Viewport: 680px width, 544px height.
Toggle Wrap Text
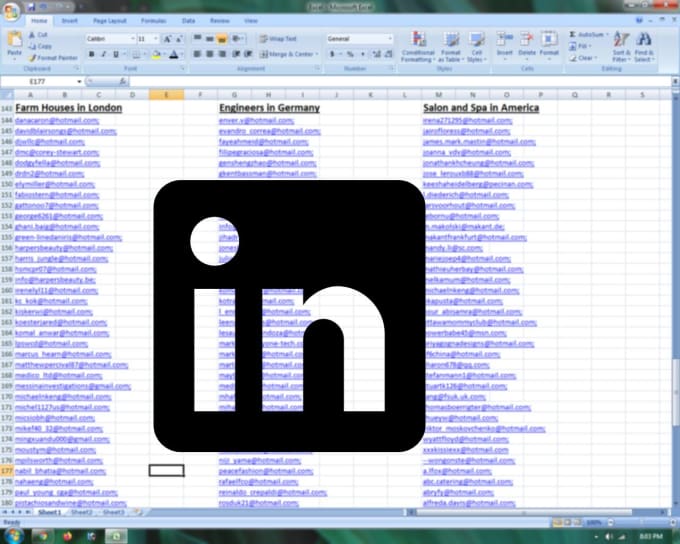click(278, 39)
